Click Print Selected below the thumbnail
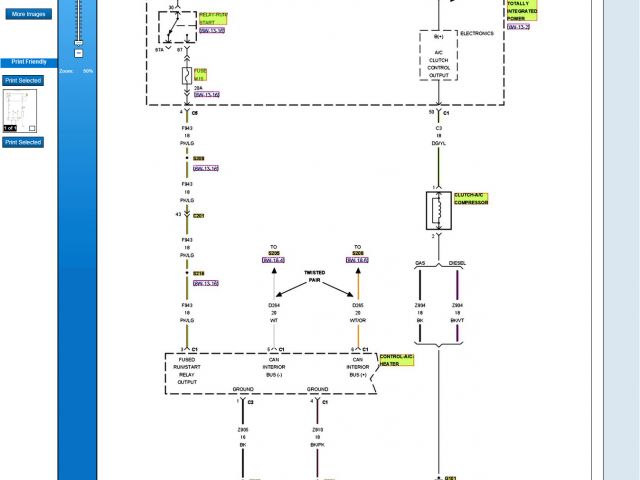 click(x=23, y=143)
